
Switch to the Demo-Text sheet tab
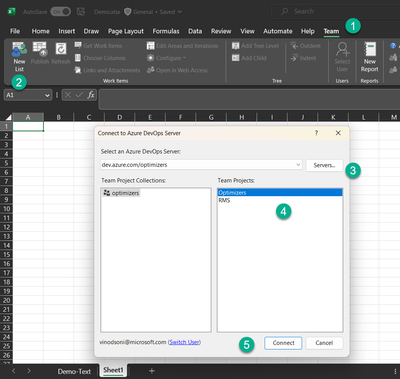(74, 371)
